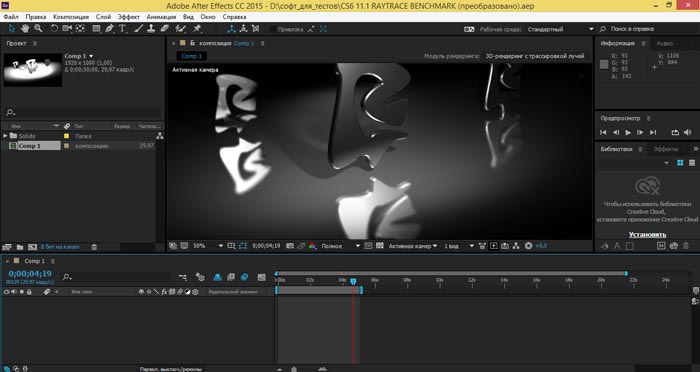Image resolution: width=700 pixels, height=372 pixels.
Task: Select the Rectangle shape tool
Action: tap(96, 29)
